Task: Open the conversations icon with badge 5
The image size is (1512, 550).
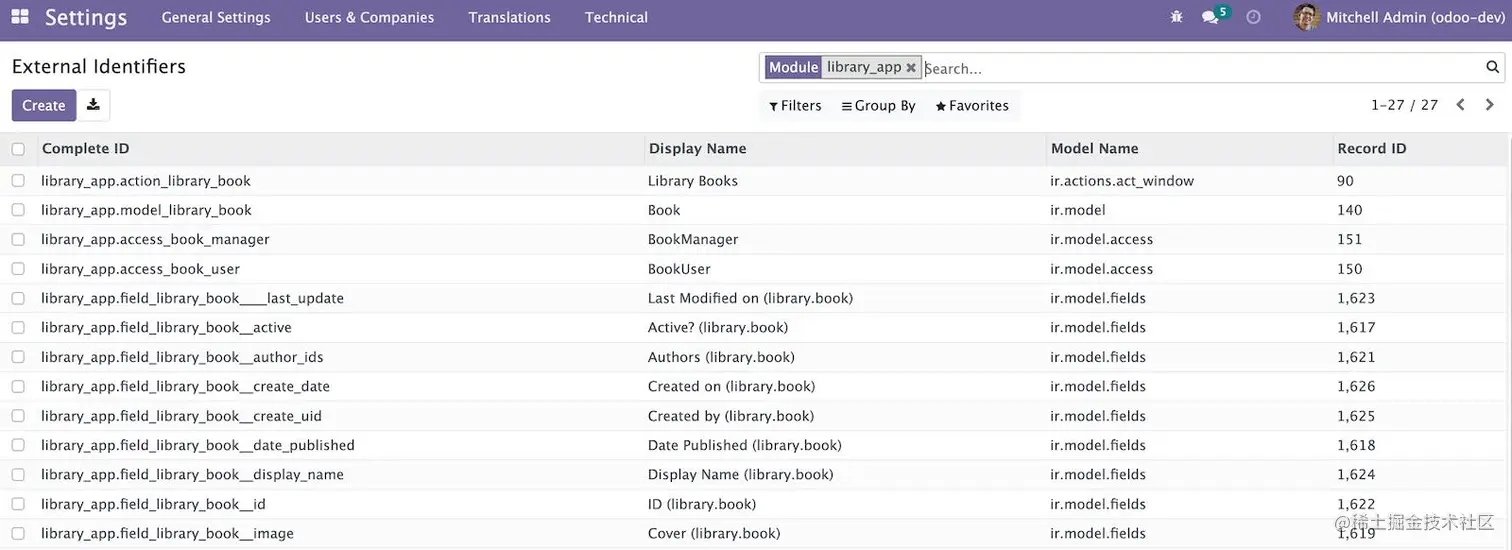Action: (x=1214, y=16)
